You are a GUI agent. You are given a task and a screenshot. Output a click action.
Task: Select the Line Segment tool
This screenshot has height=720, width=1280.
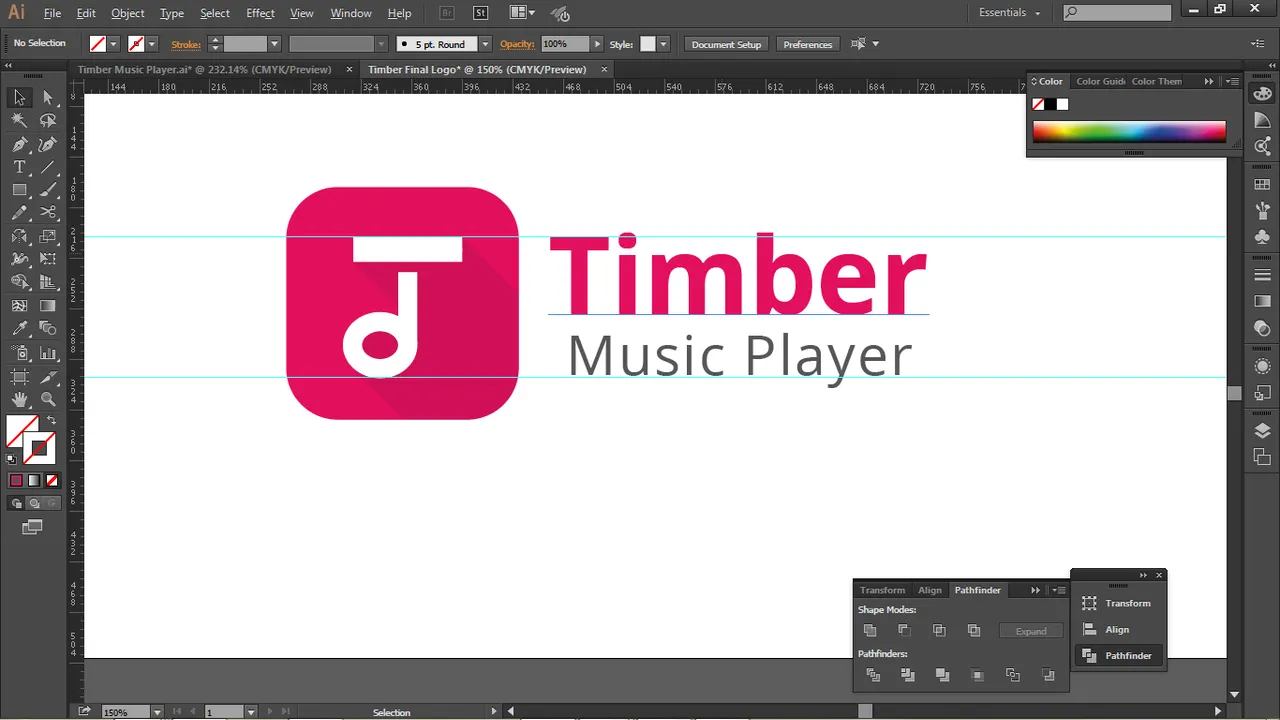point(48,167)
